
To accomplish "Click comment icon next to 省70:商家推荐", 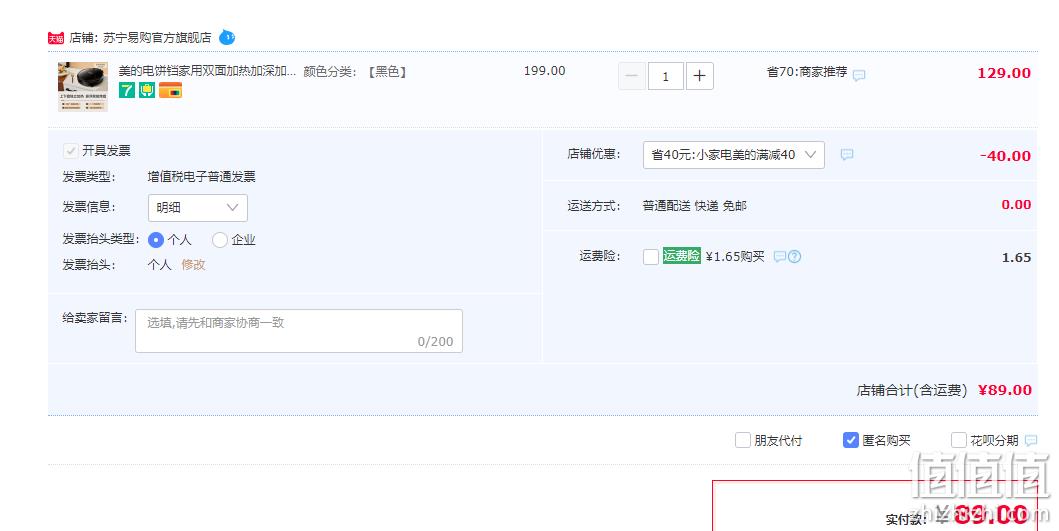I will click(859, 75).
